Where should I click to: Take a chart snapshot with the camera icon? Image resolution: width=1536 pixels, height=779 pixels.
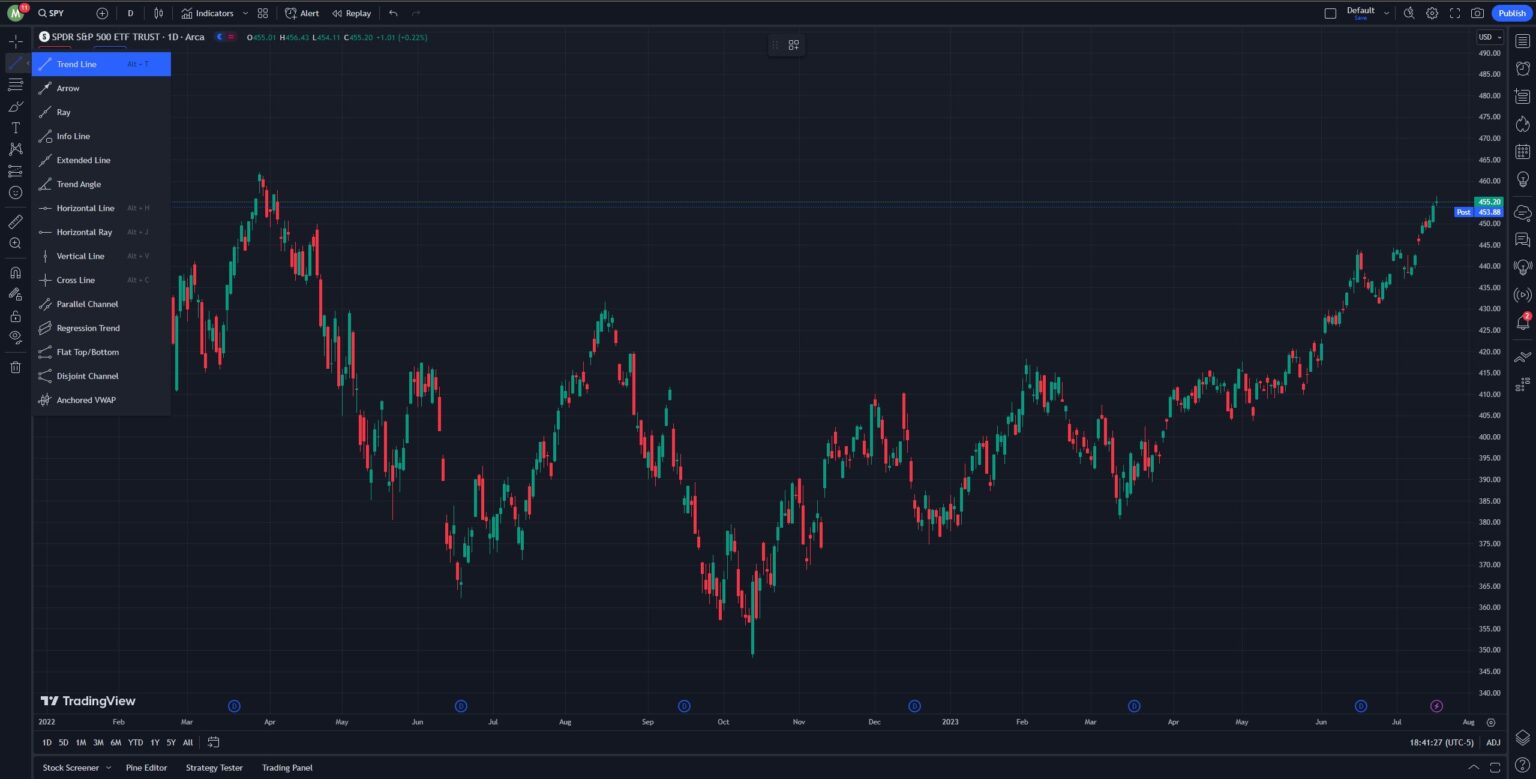tap(1477, 13)
